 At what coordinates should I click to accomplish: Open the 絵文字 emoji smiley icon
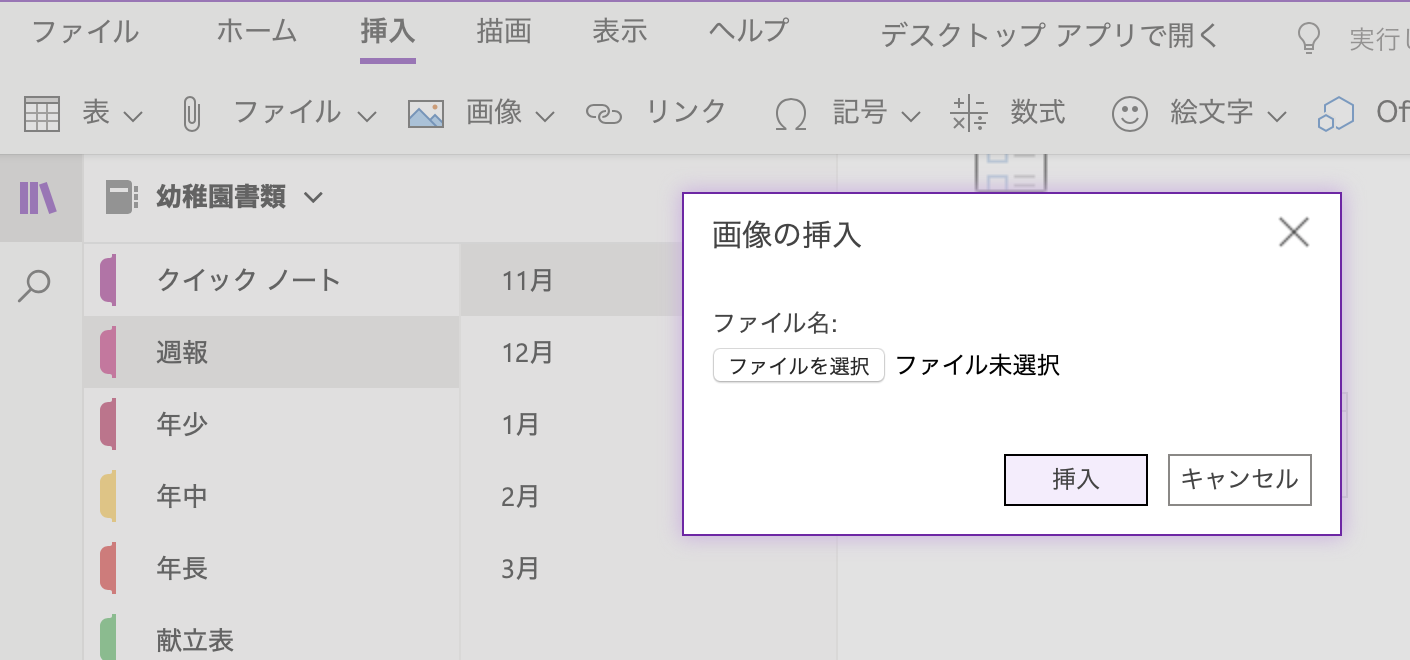[x=1129, y=113]
